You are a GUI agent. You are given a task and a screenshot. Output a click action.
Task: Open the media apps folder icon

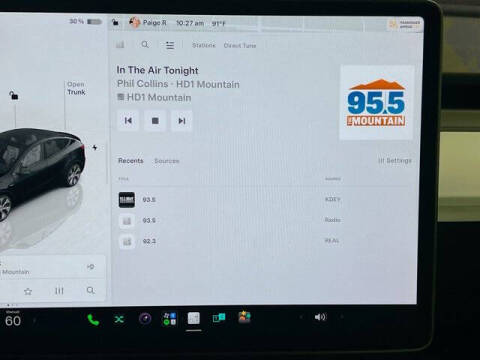(x=169, y=319)
